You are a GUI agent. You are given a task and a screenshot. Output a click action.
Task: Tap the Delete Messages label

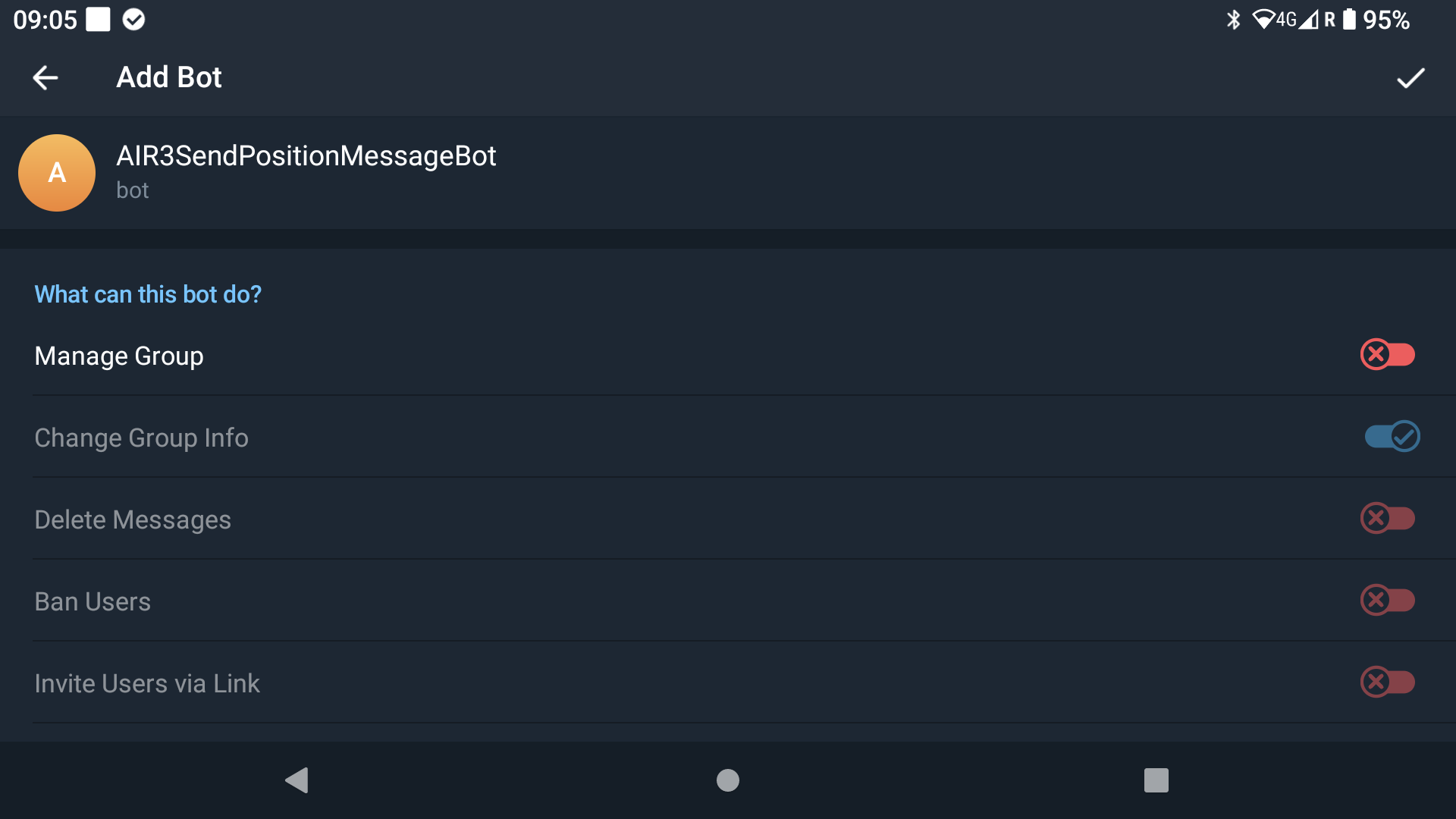point(133,519)
